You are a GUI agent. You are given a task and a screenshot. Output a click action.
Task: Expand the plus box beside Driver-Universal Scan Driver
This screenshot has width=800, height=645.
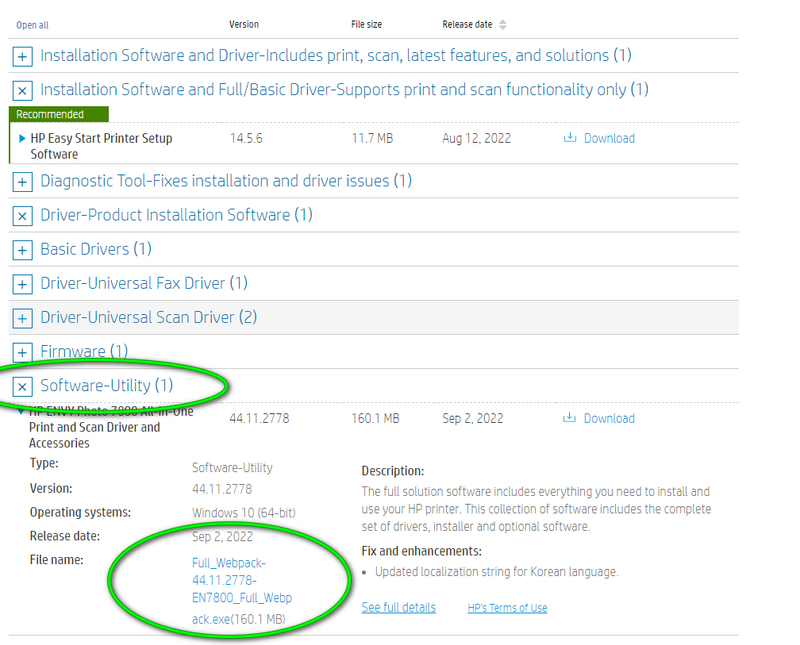[x=22, y=318]
